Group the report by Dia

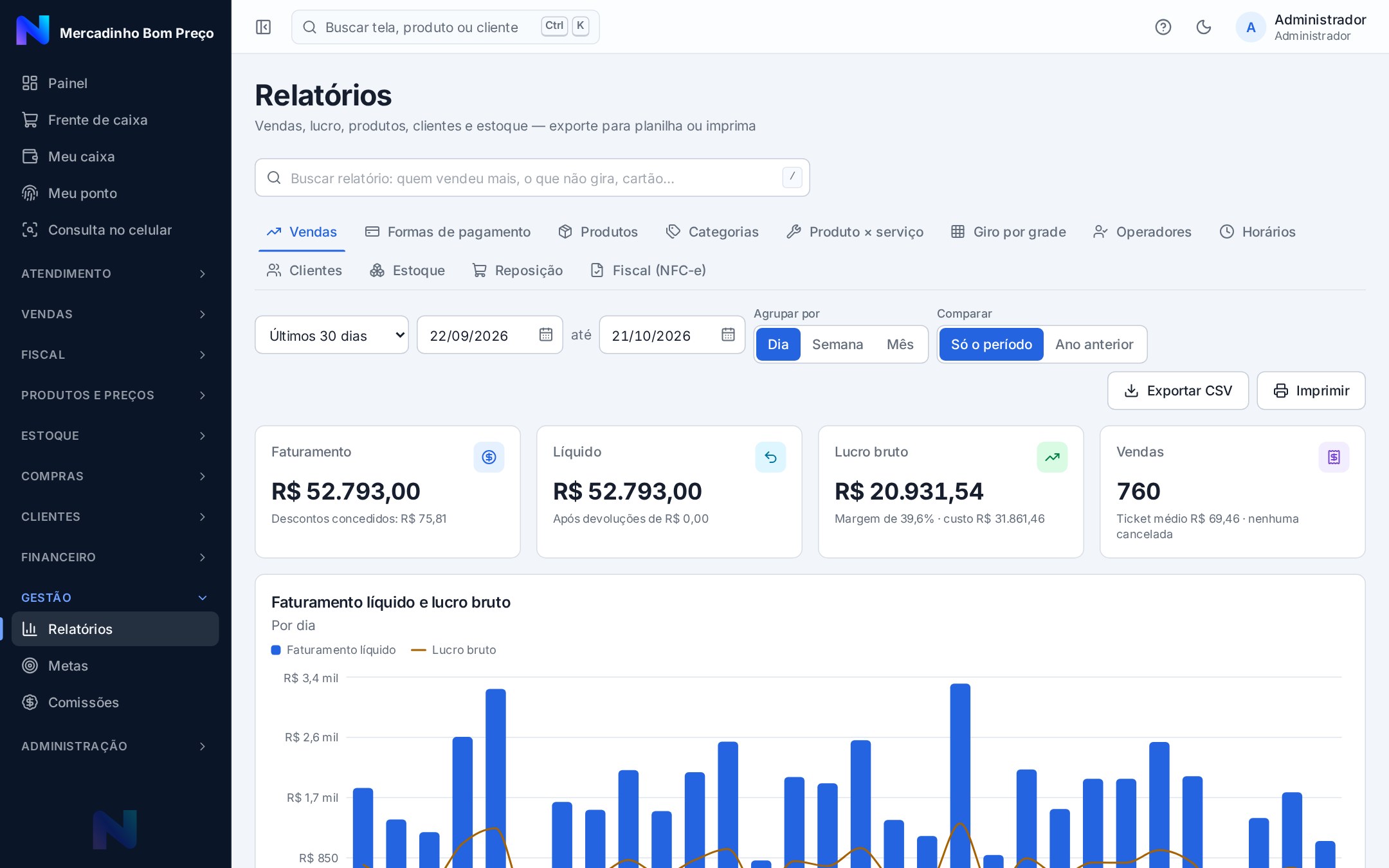pos(777,345)
